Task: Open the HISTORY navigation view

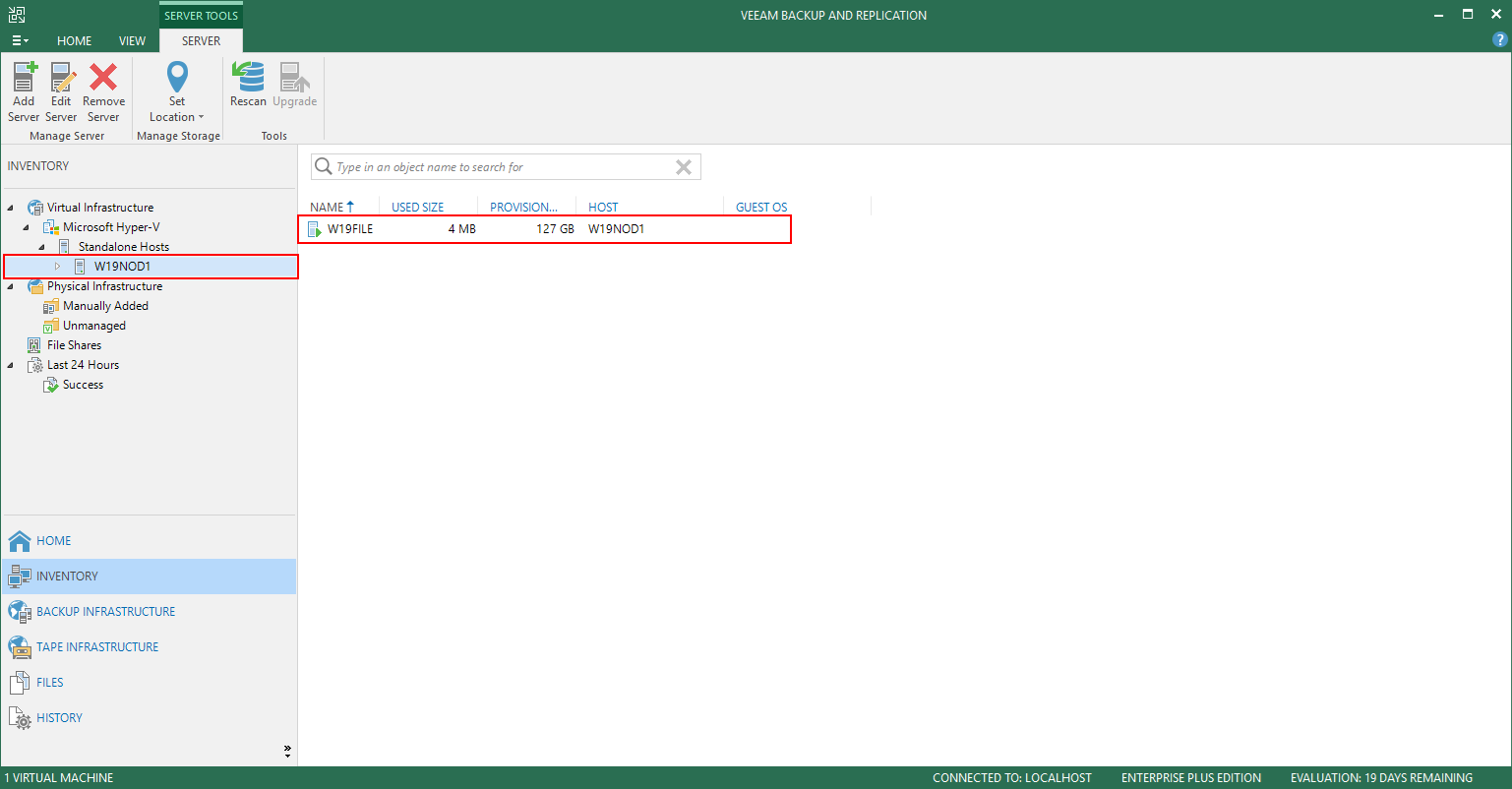Action: (149, 718)
